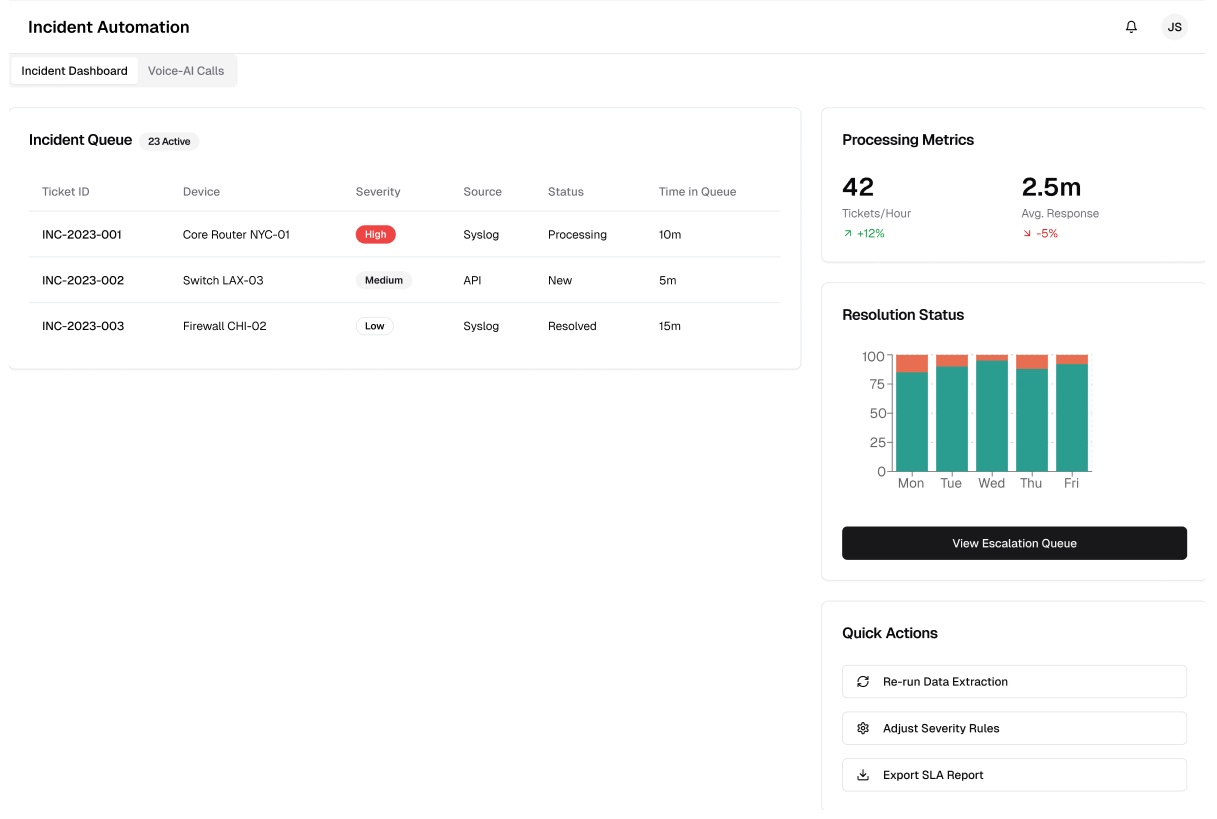Screen dimensions: 1217x819
Task: Click the Low severity badge
Action: click(374, 326)
